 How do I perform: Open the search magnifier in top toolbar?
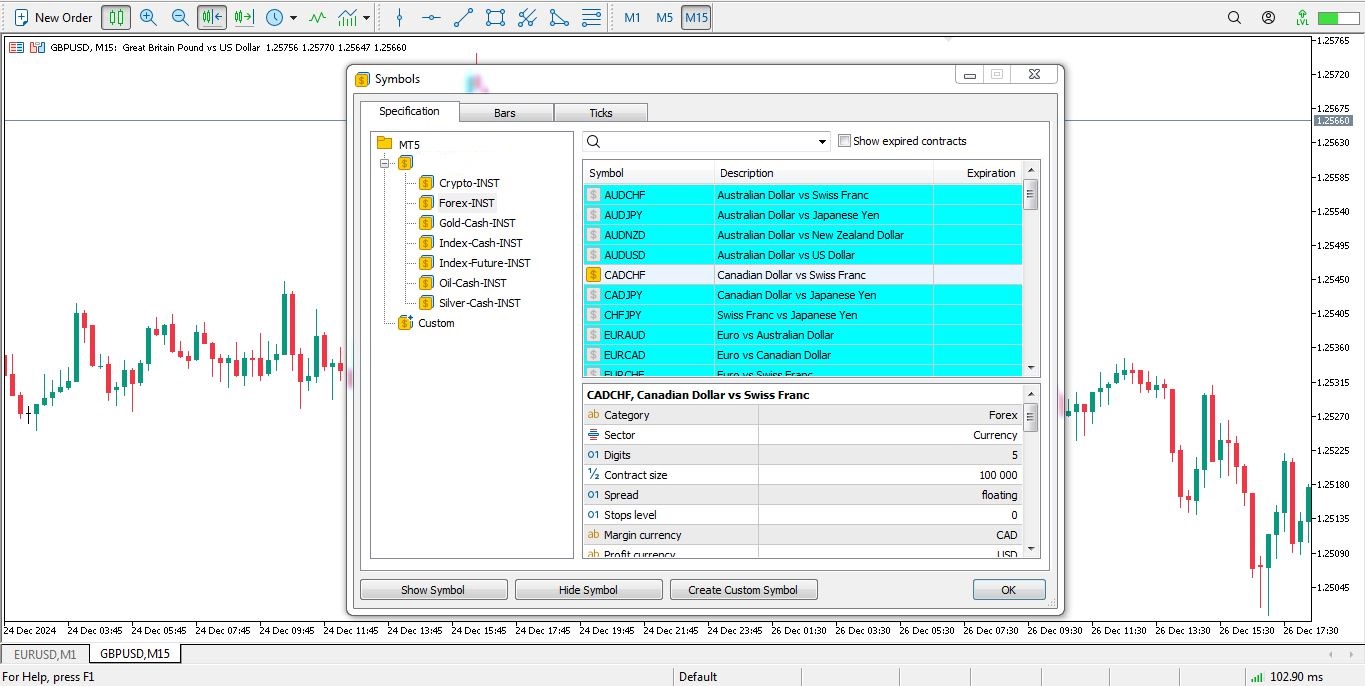[x=1234, y=17]
